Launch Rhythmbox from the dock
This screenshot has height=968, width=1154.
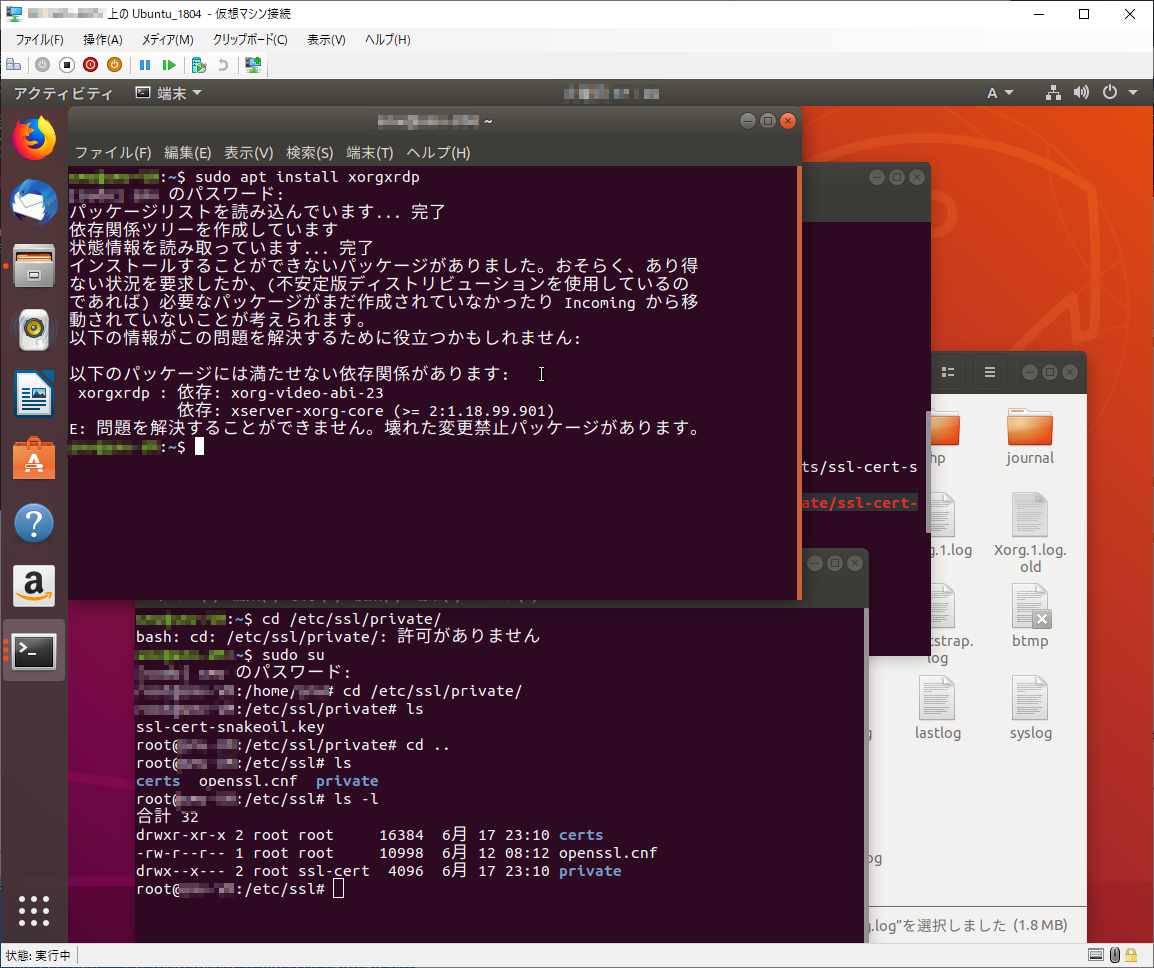tap(34, 329)
